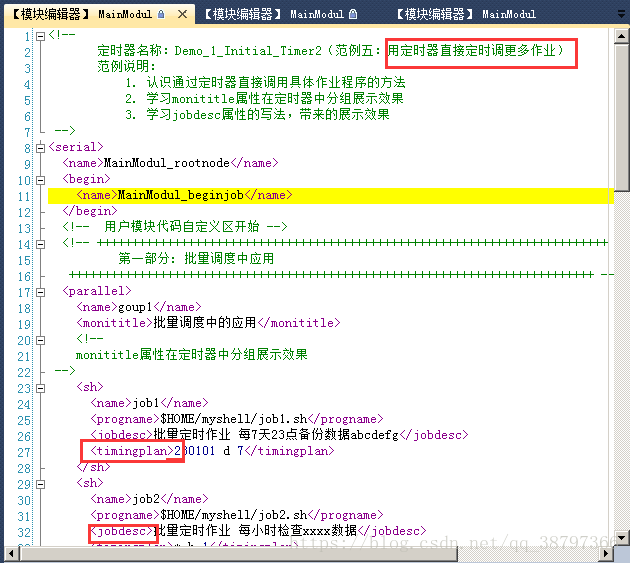Open the tab list dropdown arrow
The image size is (630, 563).
pyautogui.click(x=622, y=14)
